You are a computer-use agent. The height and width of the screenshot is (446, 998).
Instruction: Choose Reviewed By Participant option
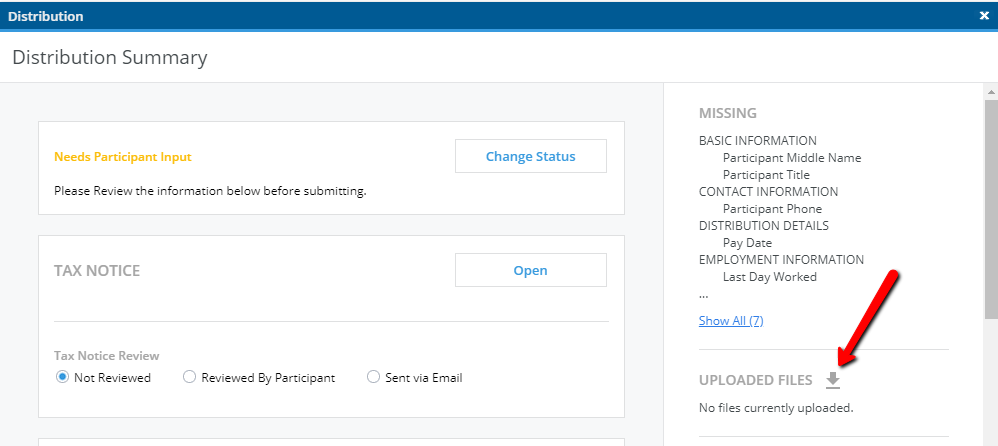(189, 377)
